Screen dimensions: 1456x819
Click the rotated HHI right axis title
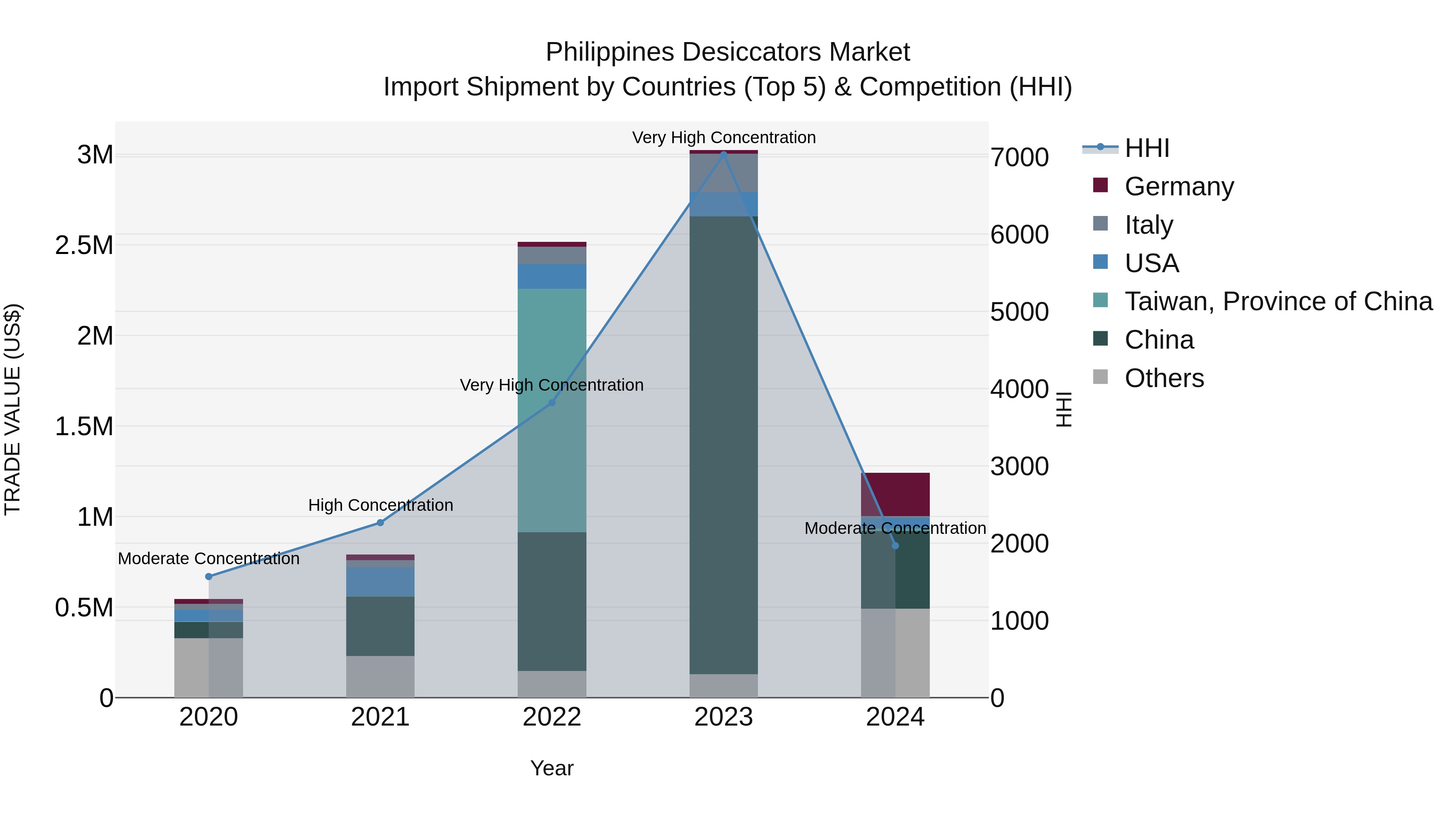click(x=1064, y=409)
